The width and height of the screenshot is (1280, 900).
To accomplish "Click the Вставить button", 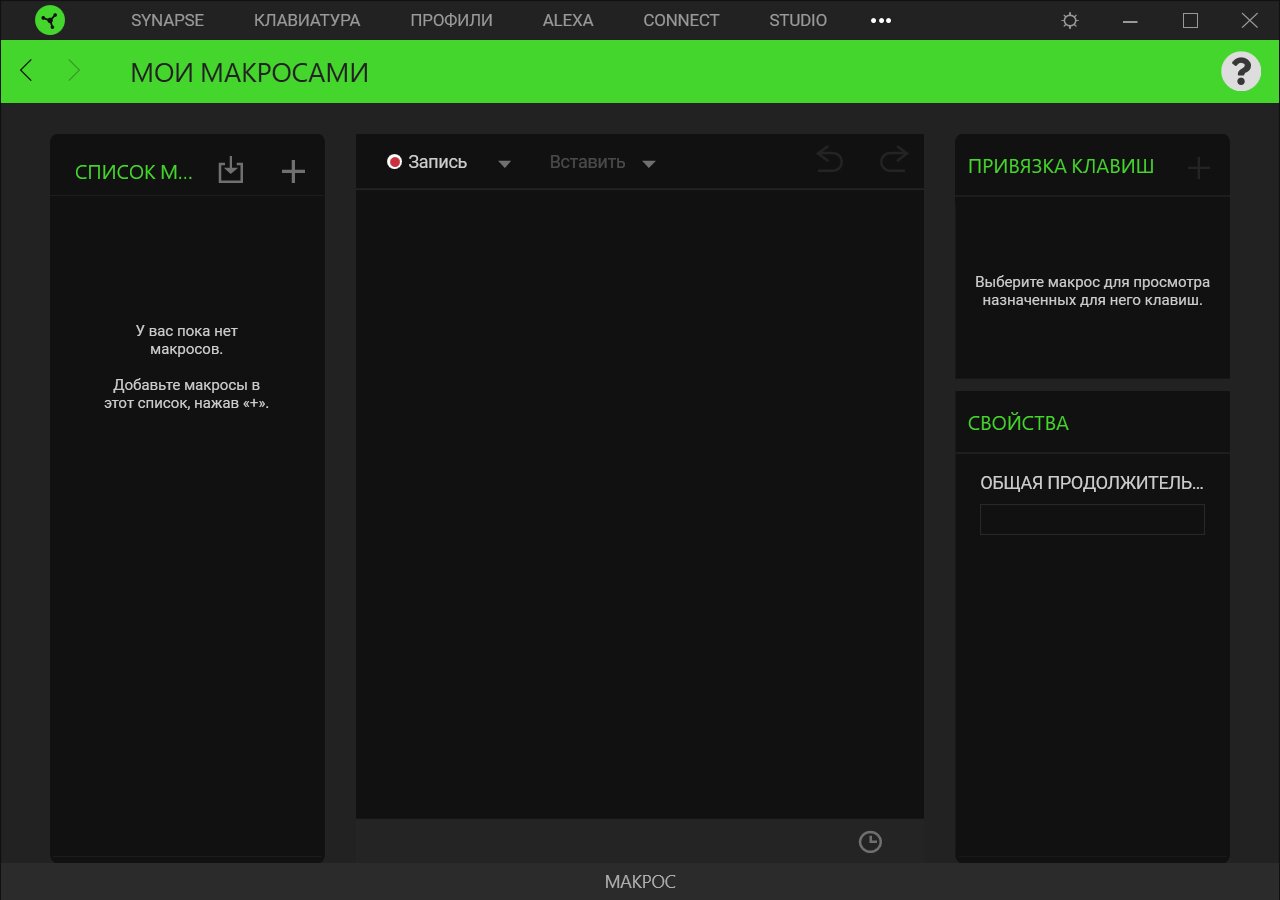I will point(587,162).
